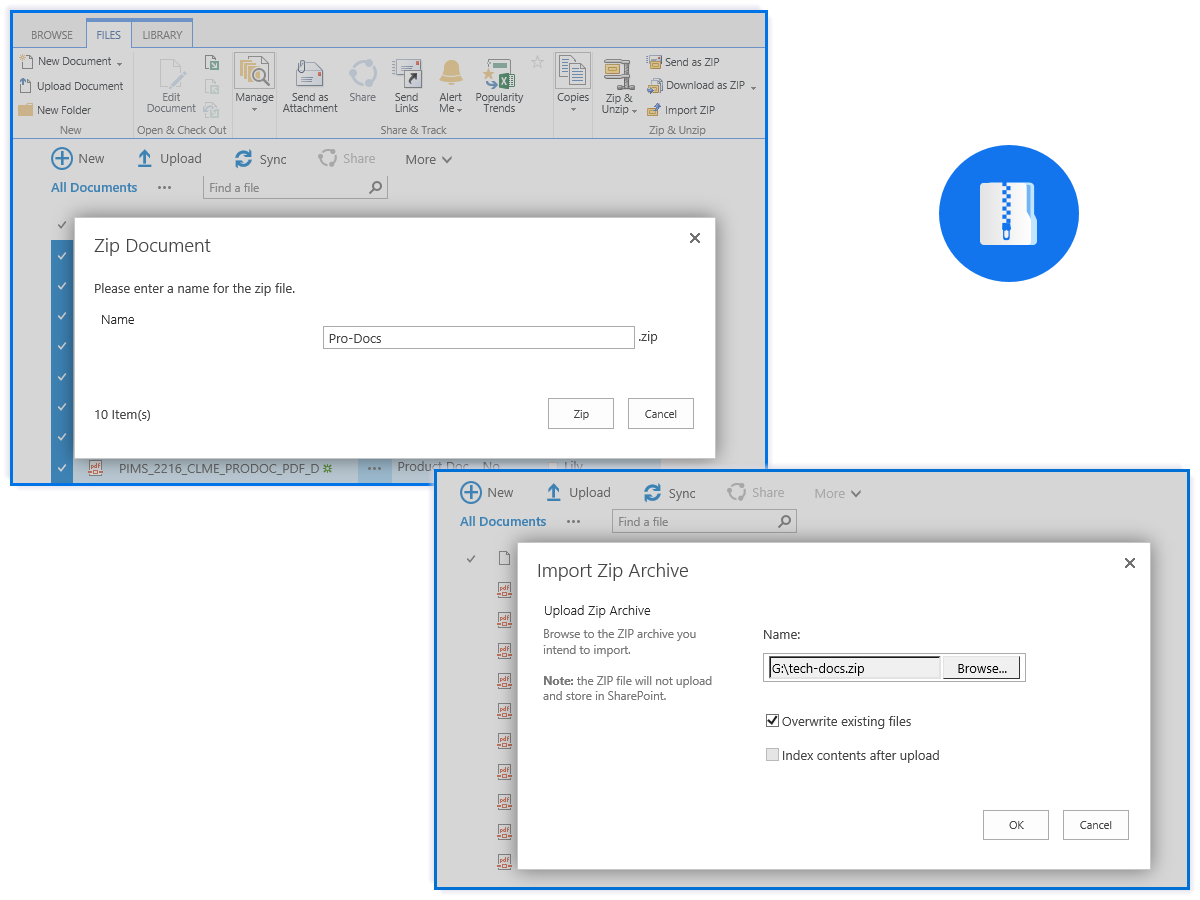Click the PDF icon of the PIMS_2216_CLME_PRODOC_PDF_D row
Screen dimensions: 1200x900
(x=96, y=467)
